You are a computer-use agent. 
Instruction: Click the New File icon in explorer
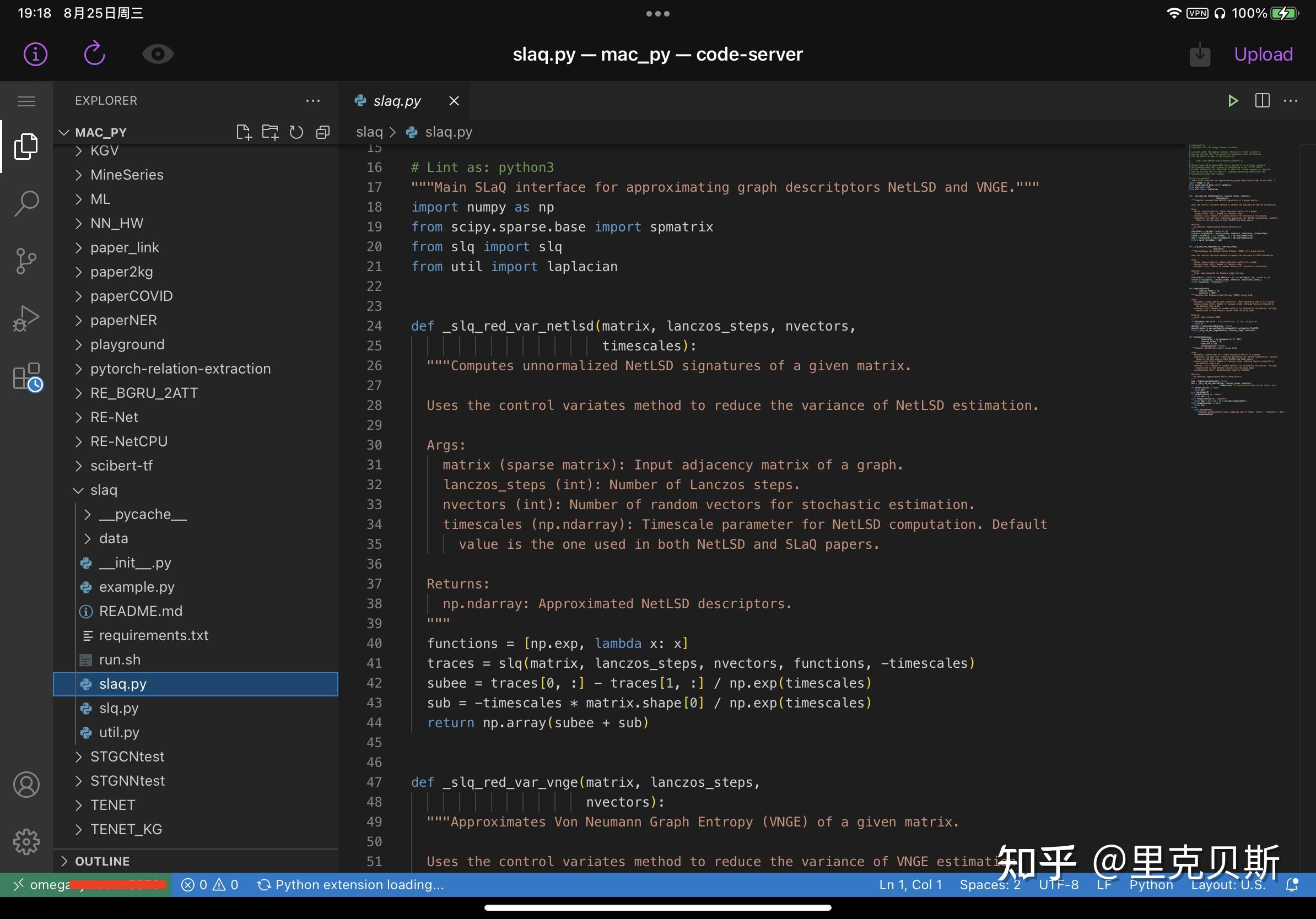point(244,132)
